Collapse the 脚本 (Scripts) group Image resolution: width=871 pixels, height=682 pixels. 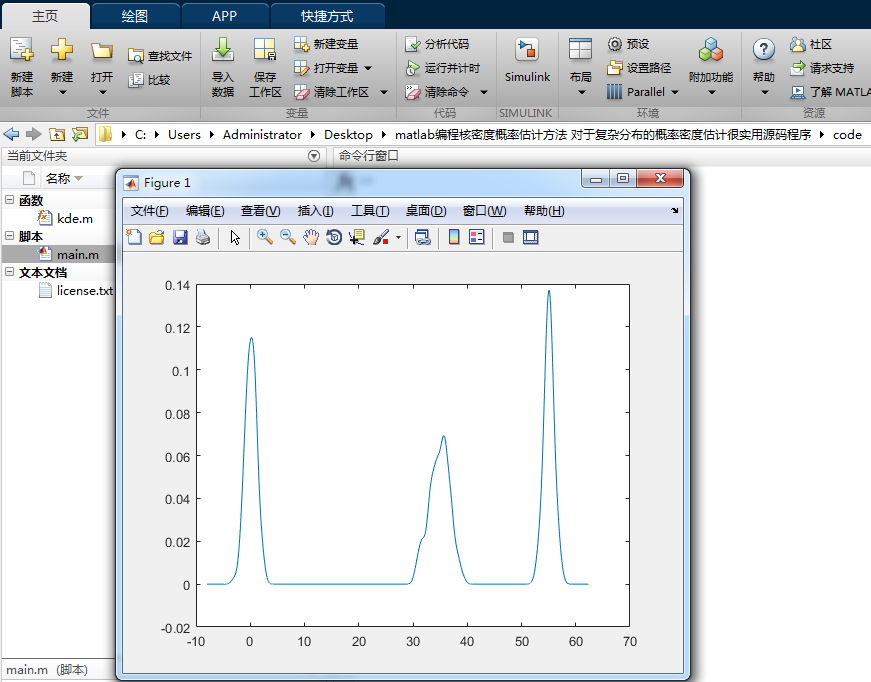coord(9,235)
